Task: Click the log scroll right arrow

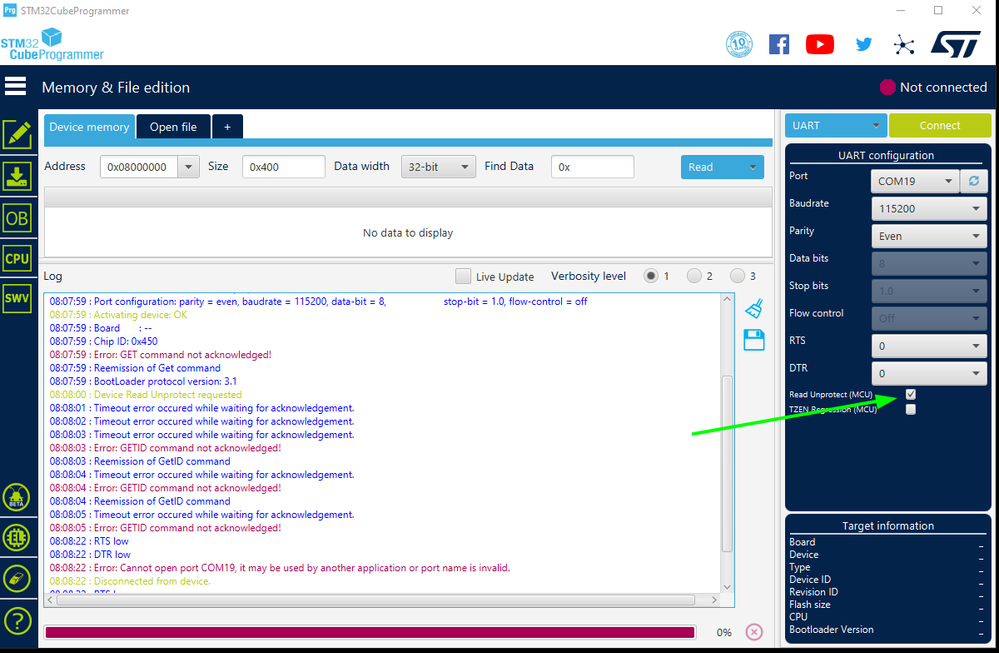Action: [714, 599]
